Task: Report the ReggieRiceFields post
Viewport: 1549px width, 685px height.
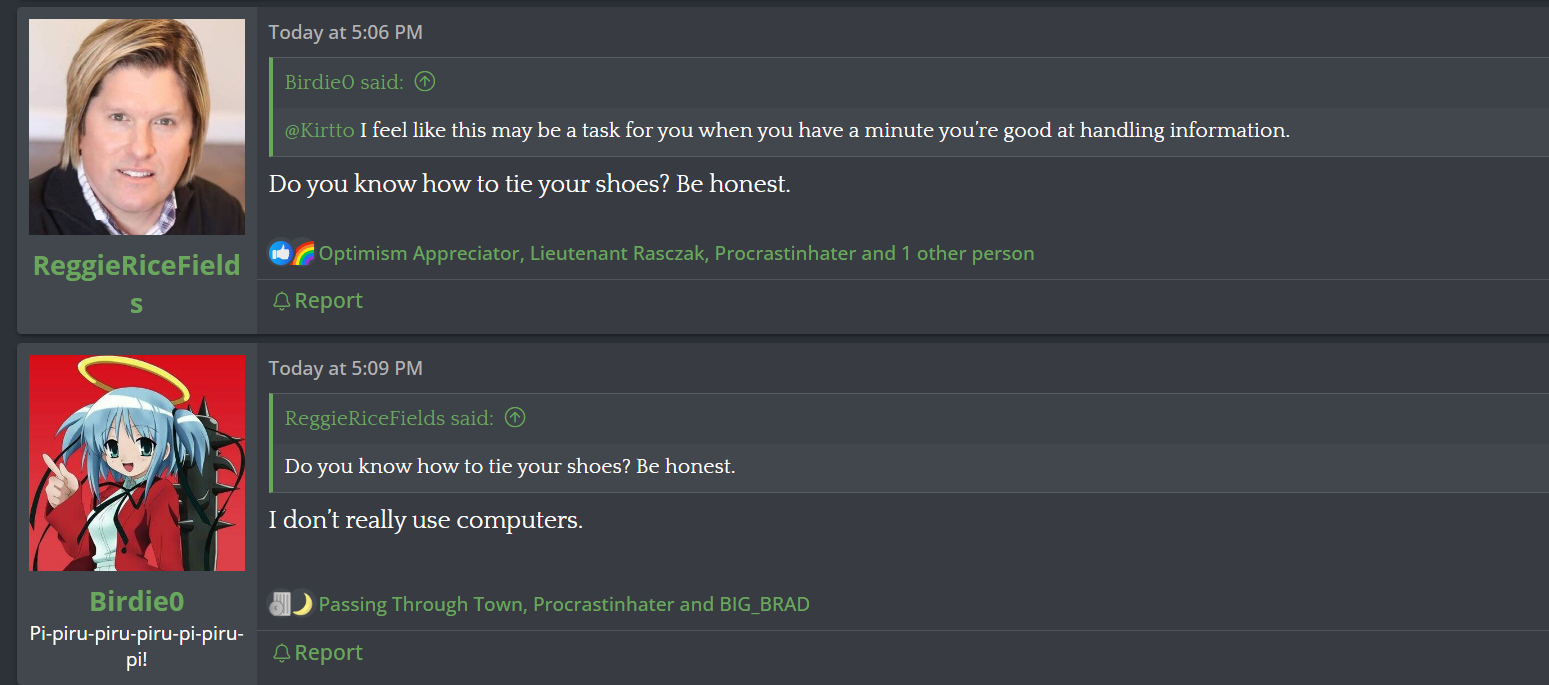Action: (318, 301)
